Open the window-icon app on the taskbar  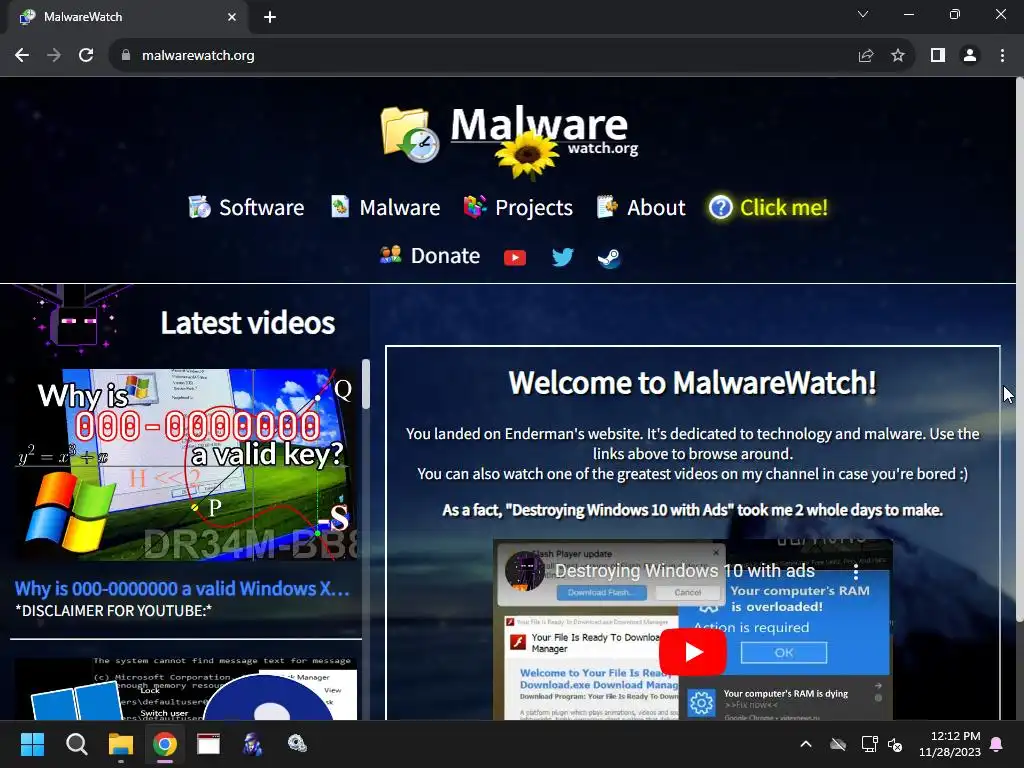pos(208,744)
